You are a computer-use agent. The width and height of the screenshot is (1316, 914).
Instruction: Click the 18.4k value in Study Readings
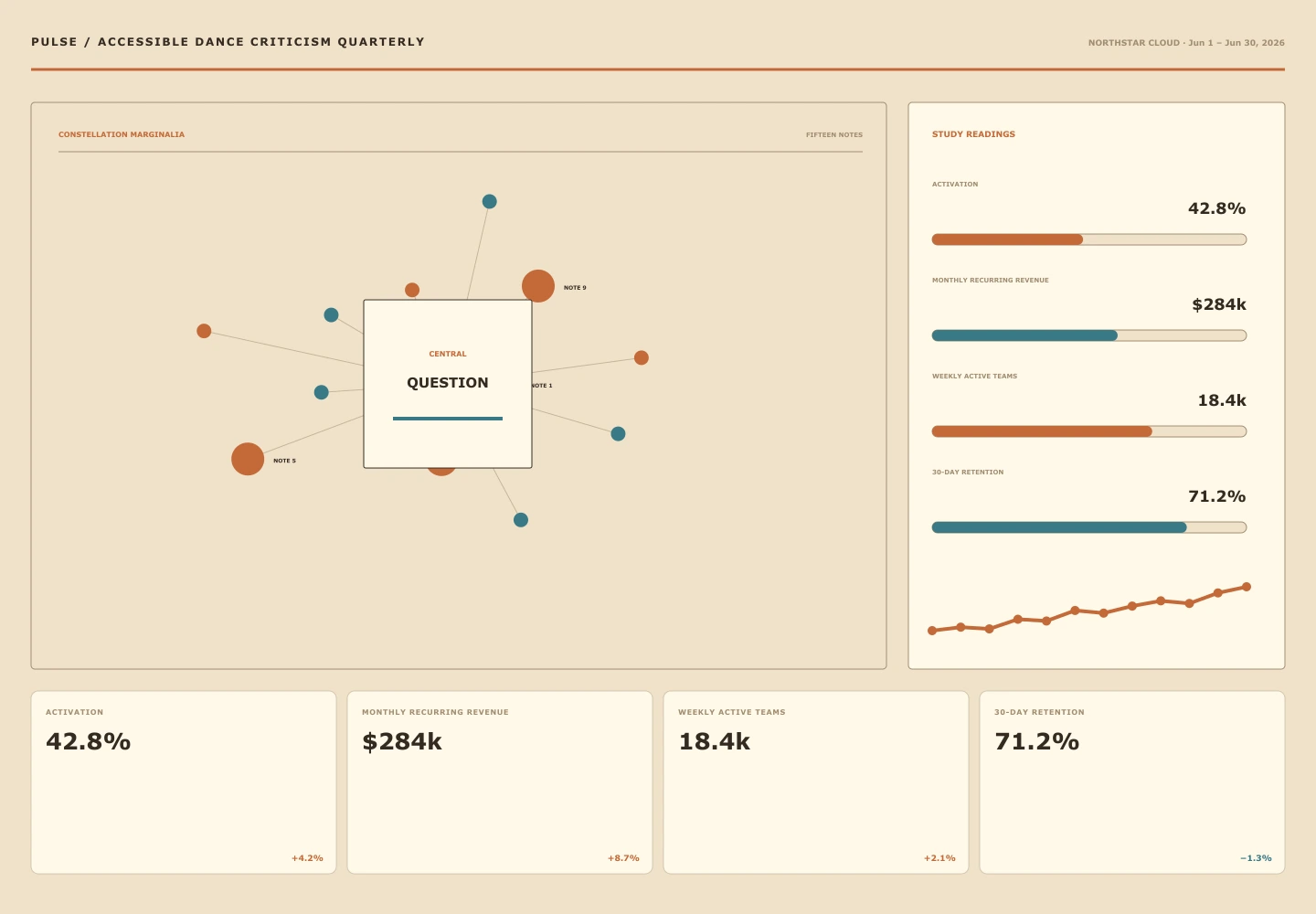(1222, 400)
